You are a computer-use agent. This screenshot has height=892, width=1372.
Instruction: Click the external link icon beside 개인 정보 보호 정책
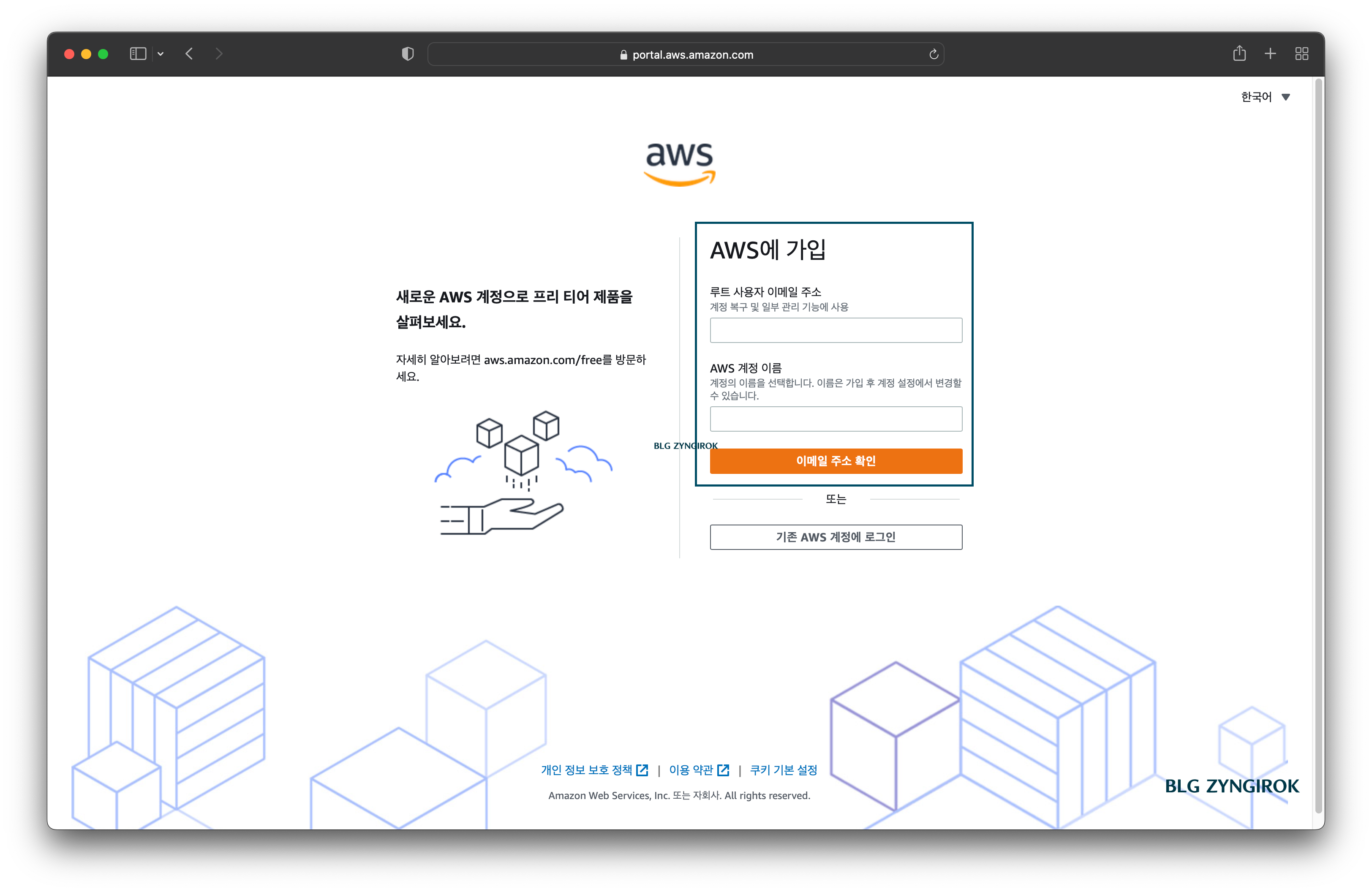tap(642, 770)
